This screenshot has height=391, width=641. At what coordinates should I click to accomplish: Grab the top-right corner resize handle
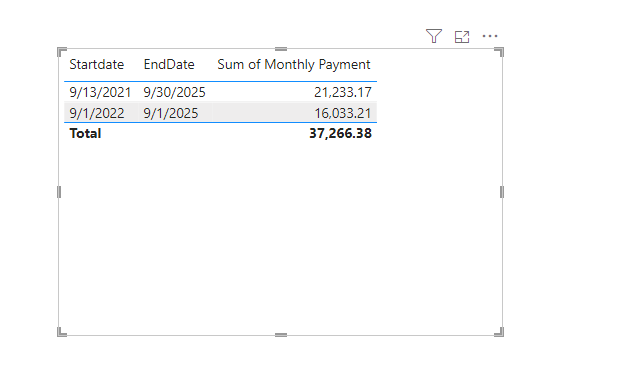click(499, 52)
